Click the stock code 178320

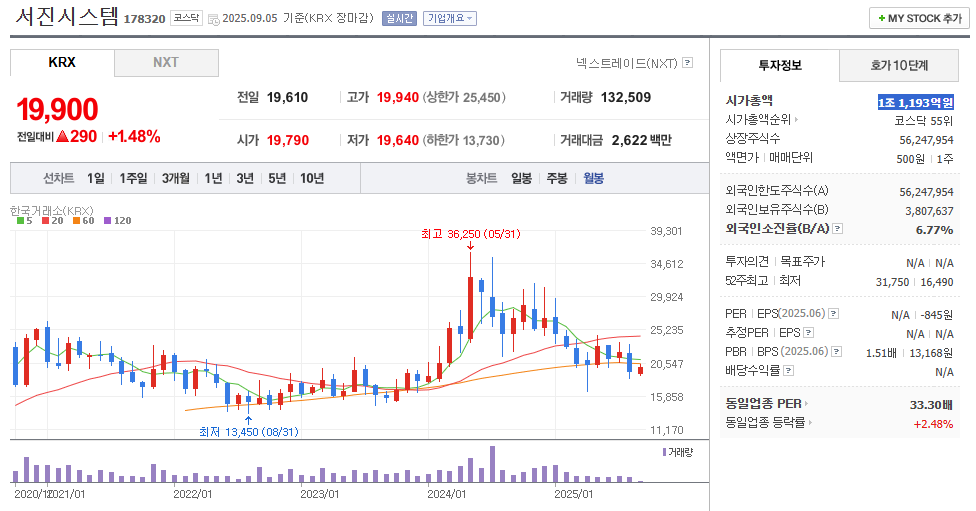pos(144,19)
